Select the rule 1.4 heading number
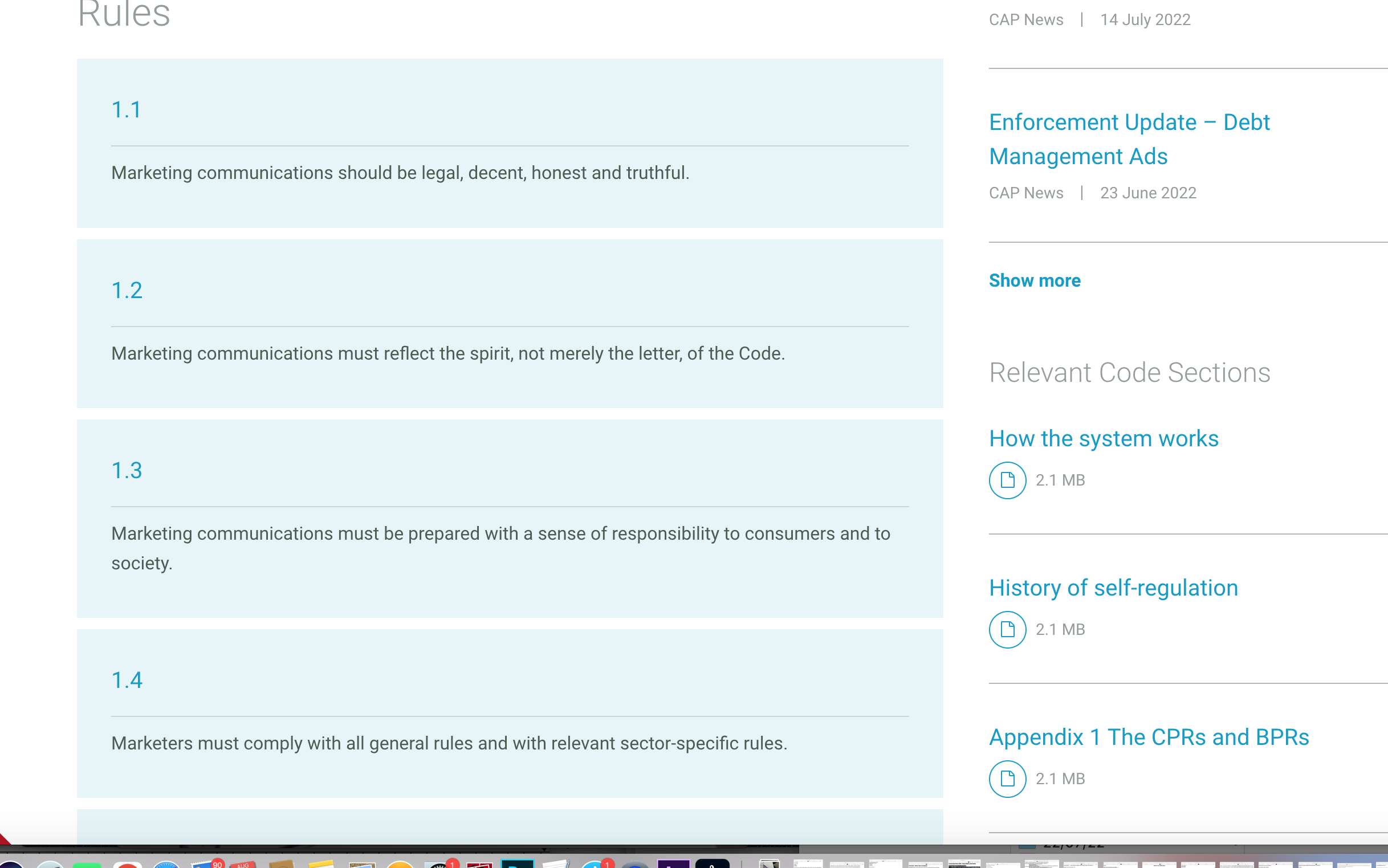 [127, 680]
